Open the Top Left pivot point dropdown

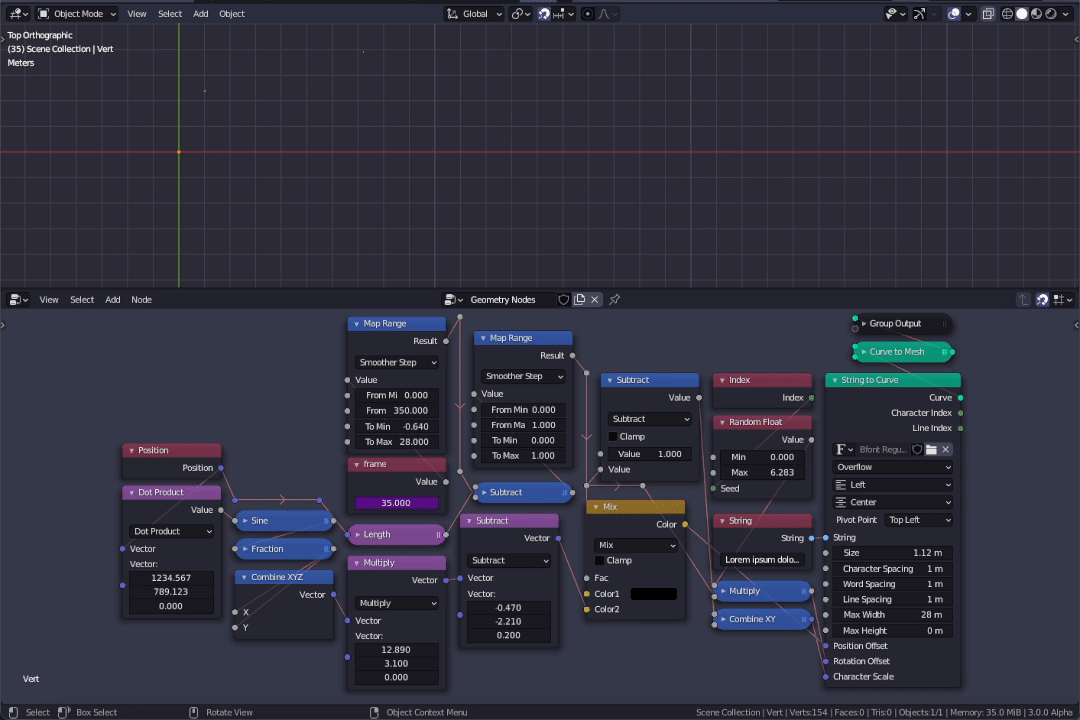920,520
